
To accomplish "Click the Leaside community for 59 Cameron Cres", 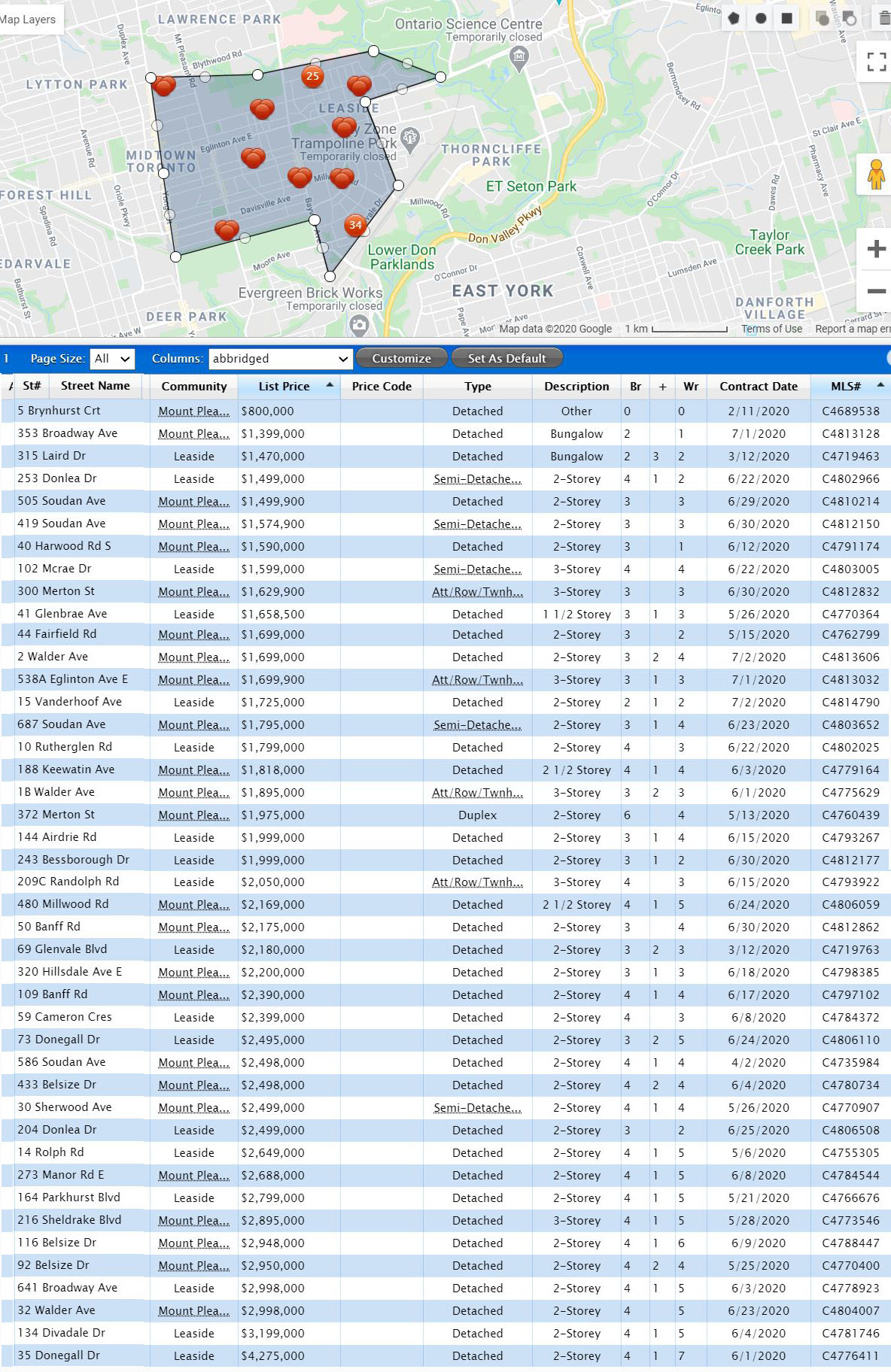I will pyautogui.click(x=194, y=1018).
